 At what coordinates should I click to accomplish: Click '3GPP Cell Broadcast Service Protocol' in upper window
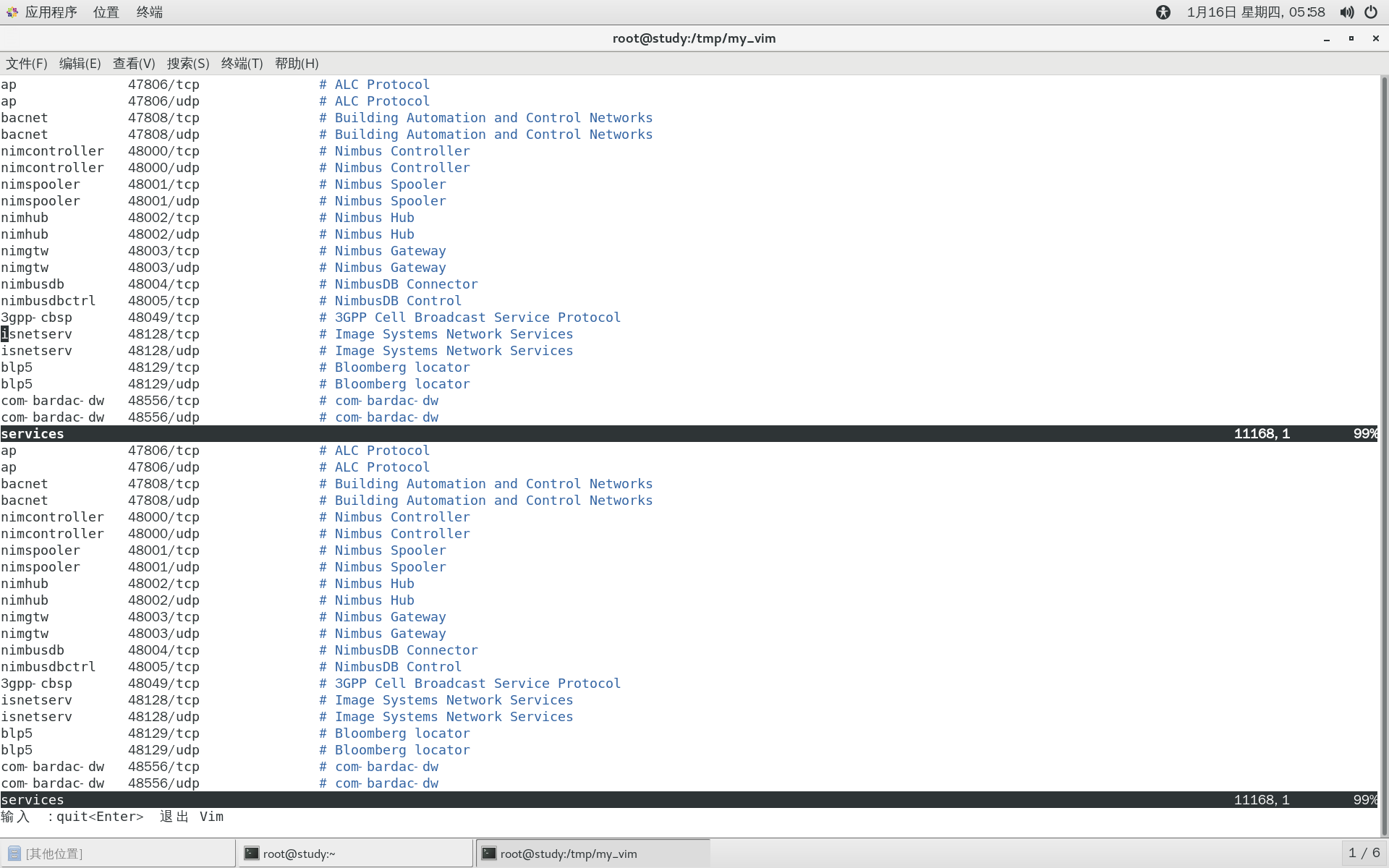click(x=477, y=318)
